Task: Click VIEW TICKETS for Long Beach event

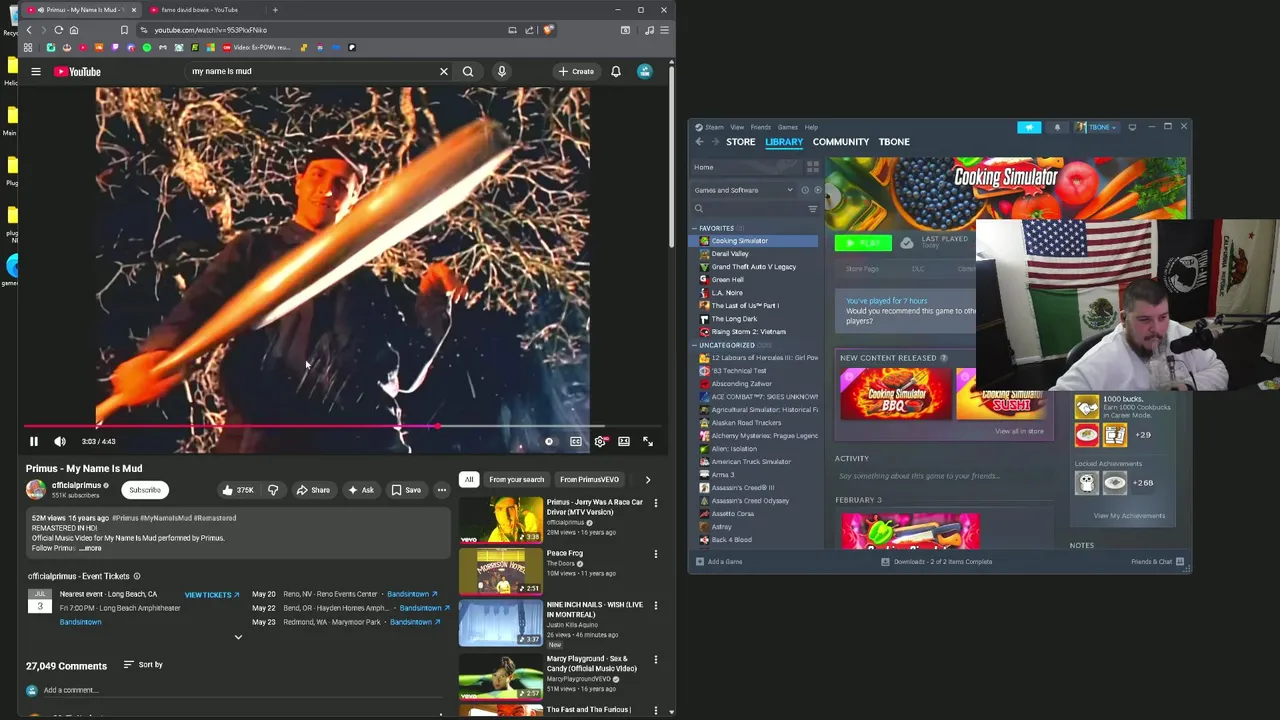Action: pos(212,595)
